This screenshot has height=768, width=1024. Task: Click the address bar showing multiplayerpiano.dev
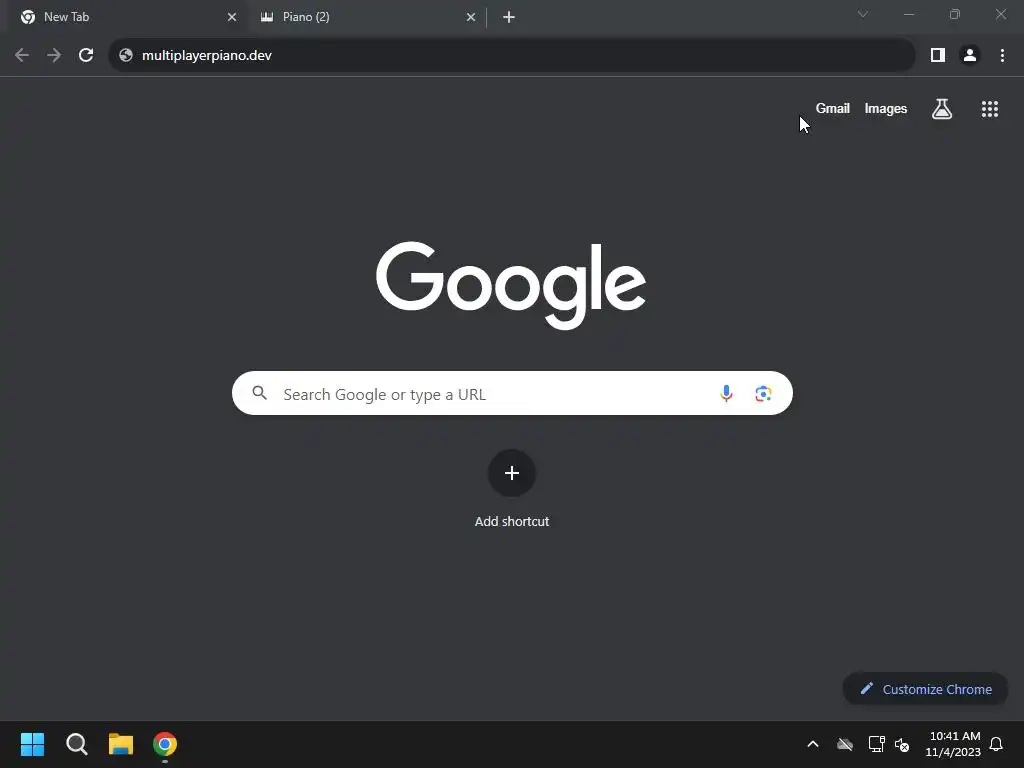click(x=512, y=56)
